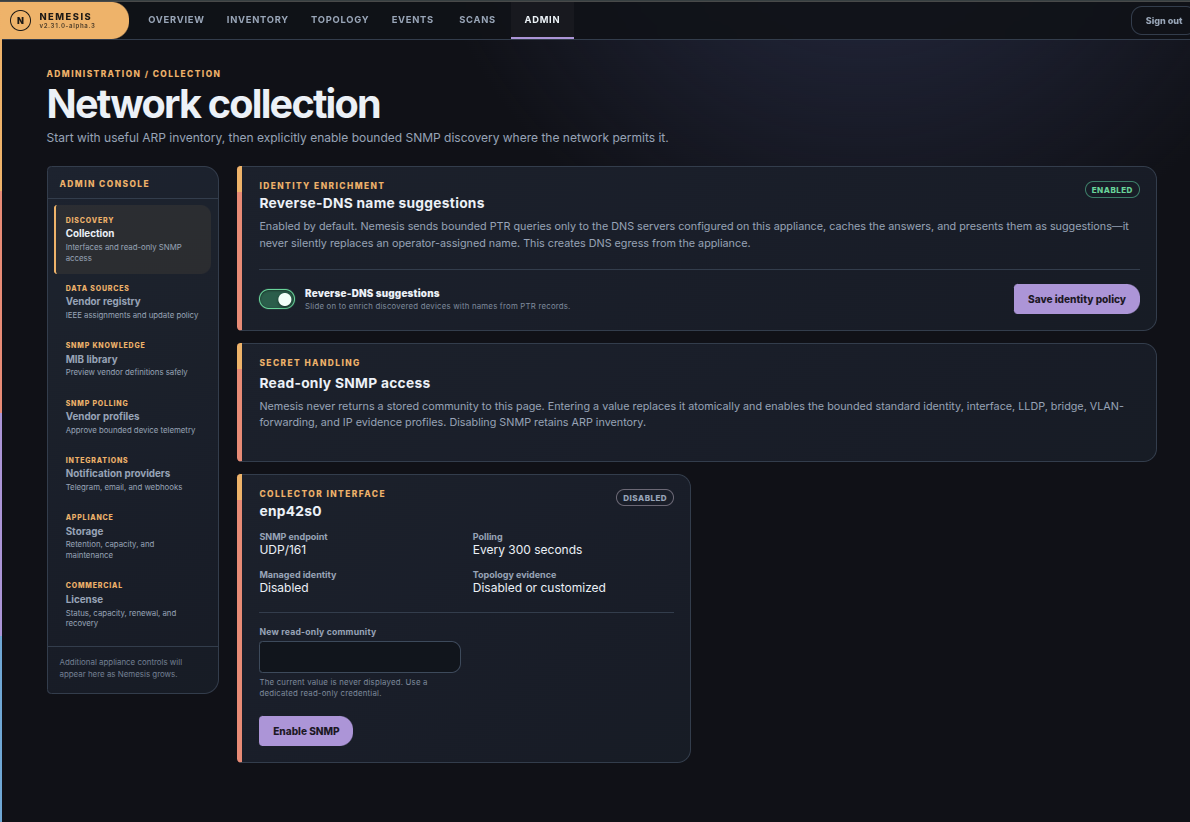1190x822 pixels.
Task: Go to the Events tab
Action: coord(412,20)
